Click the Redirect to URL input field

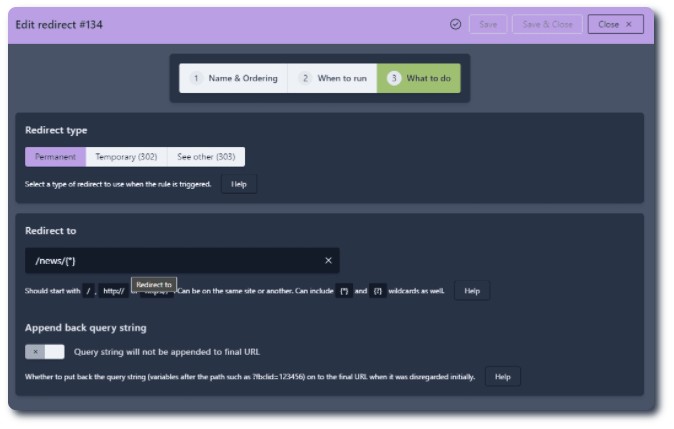coord(182,260)
